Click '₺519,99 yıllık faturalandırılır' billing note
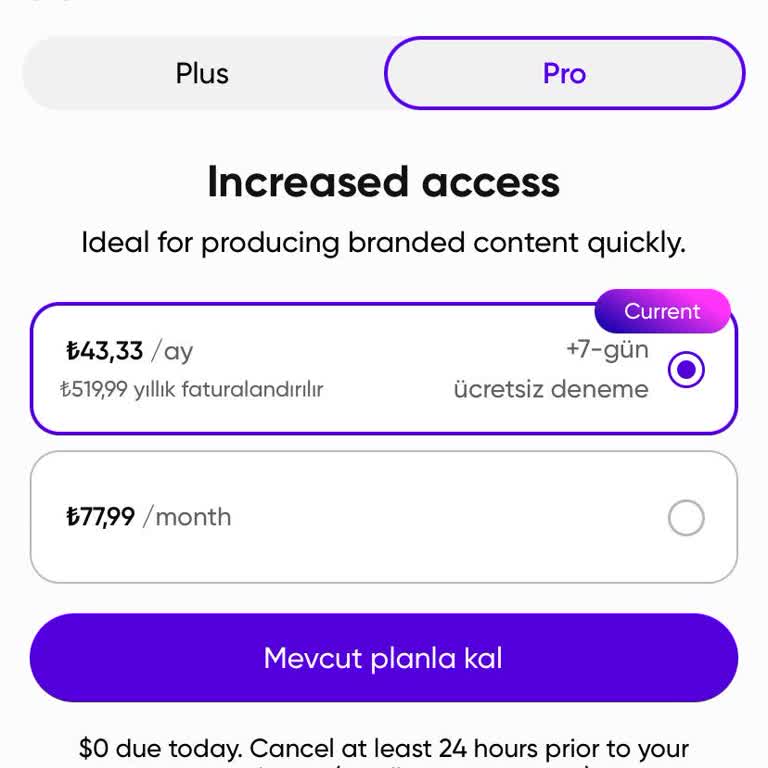Image resolution: width=768 pixels, height=768 pixels. point(191,389)
